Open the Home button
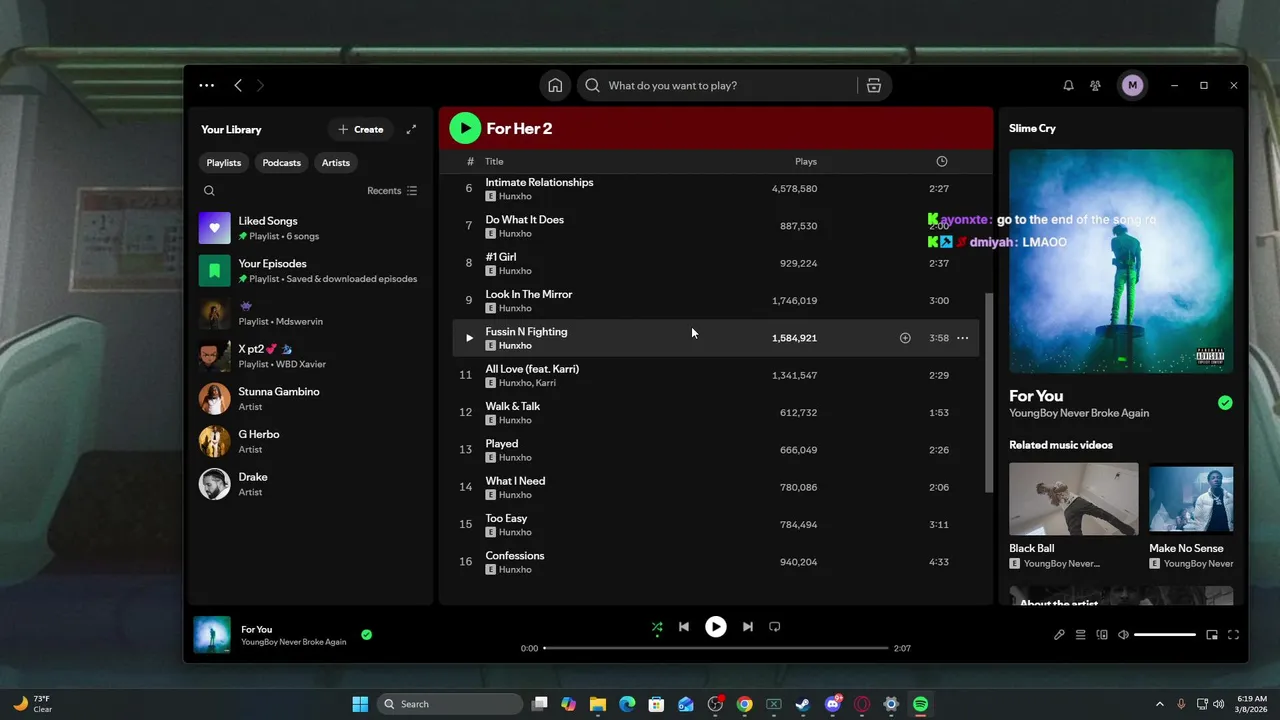The height and width of the screenshot is (720, 1280). click(555, 86)
